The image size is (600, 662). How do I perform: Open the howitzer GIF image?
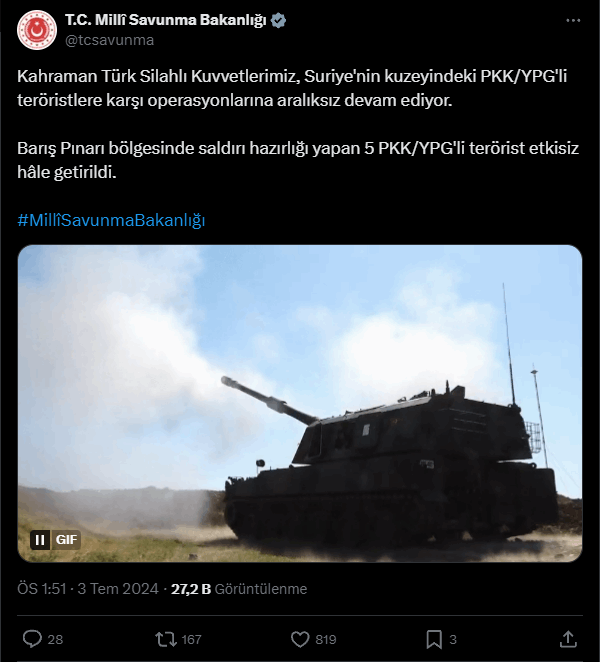[x=300, y=404]
